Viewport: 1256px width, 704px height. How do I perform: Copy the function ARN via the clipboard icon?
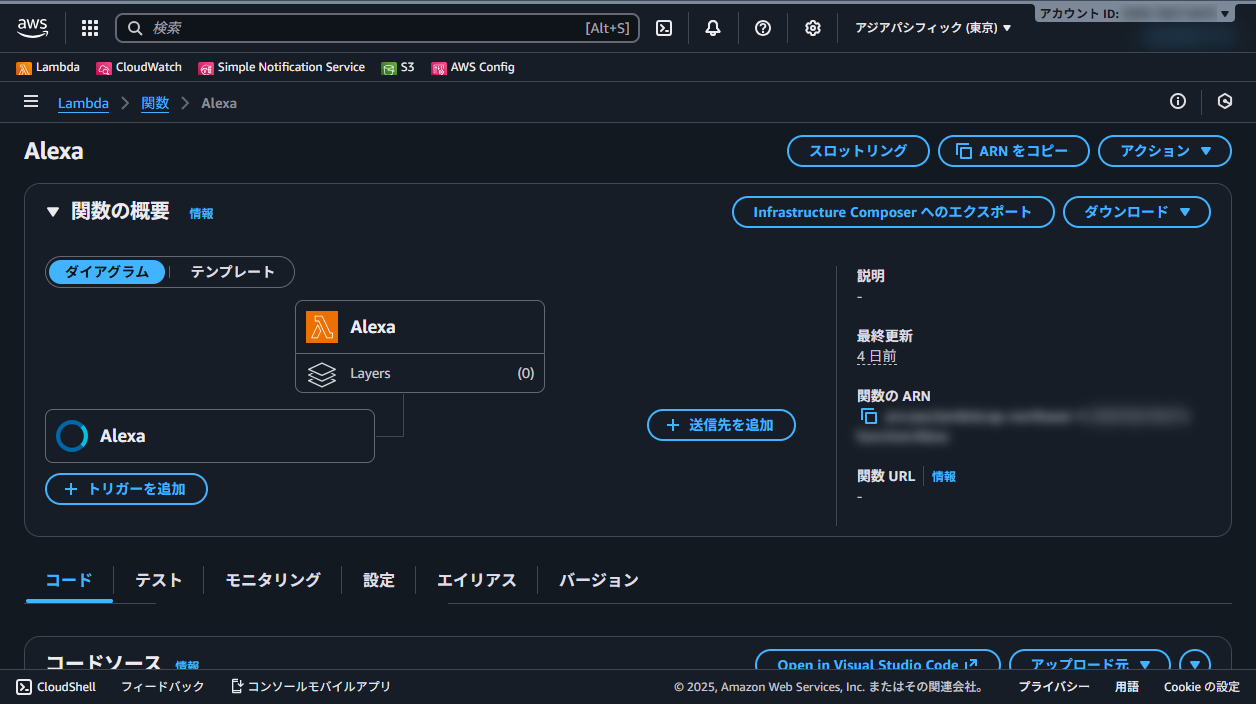(868, 416)
